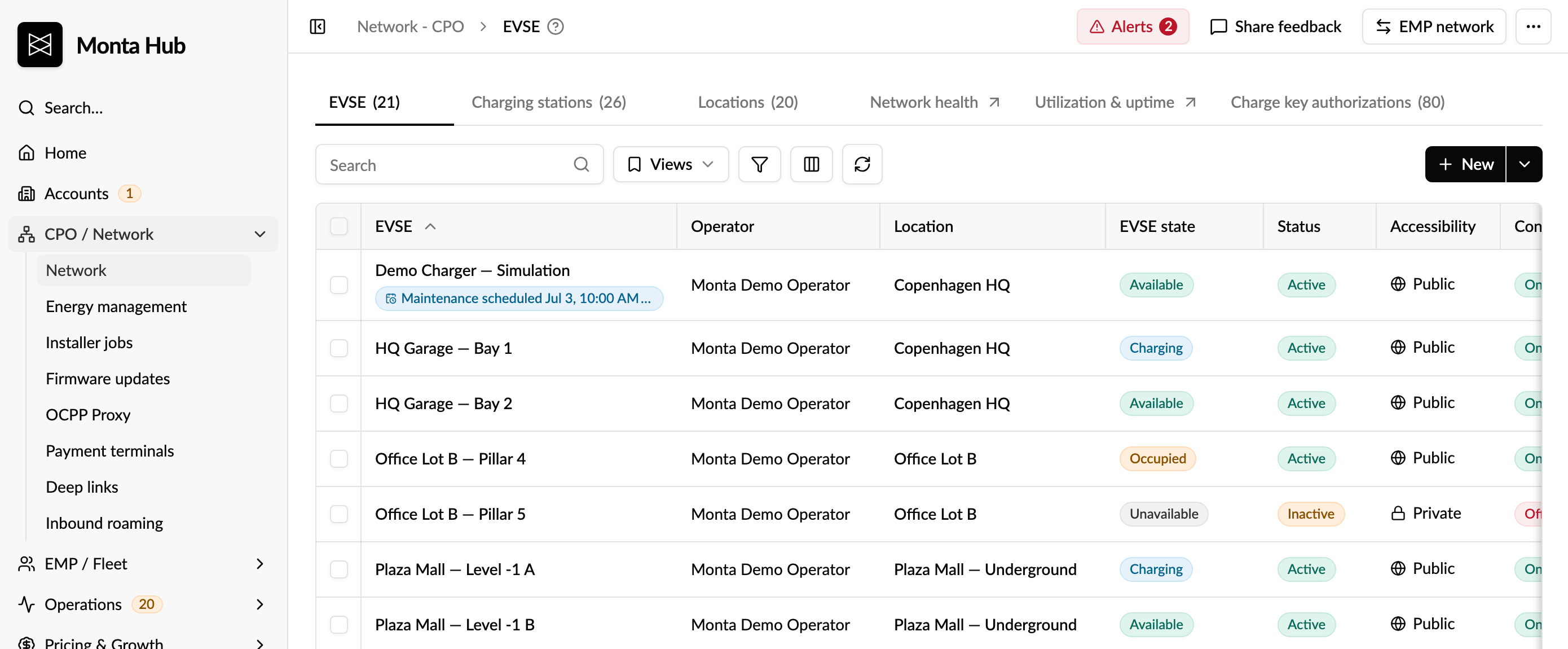Check the HQ Garage — Bay 1 row
Screen dimensions: 1568x649
coord(338,348)
